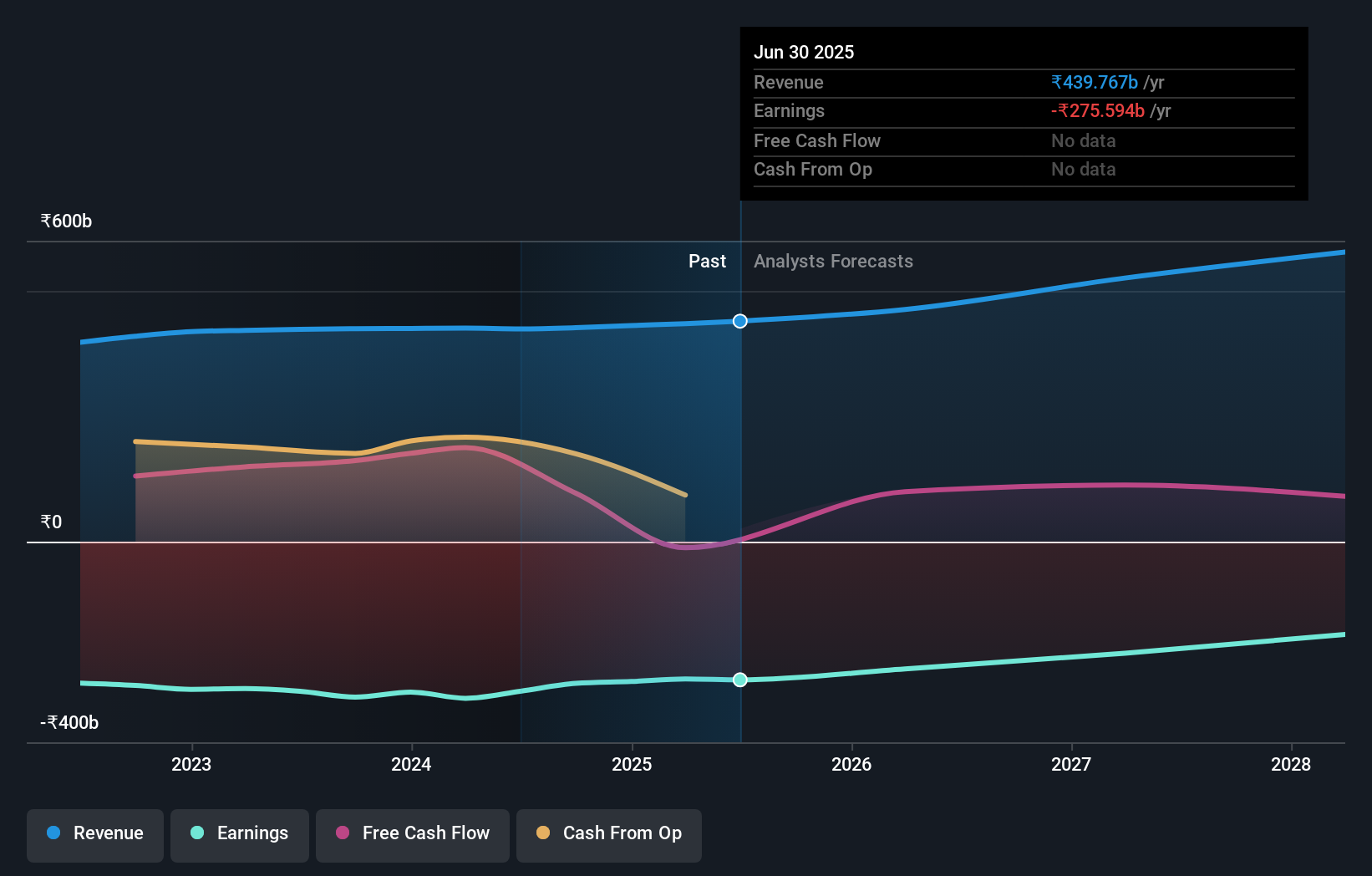This screenshot has width=1372, height=876.
Task: Toggle the Earnings series visibility
Action: point(239,833)
